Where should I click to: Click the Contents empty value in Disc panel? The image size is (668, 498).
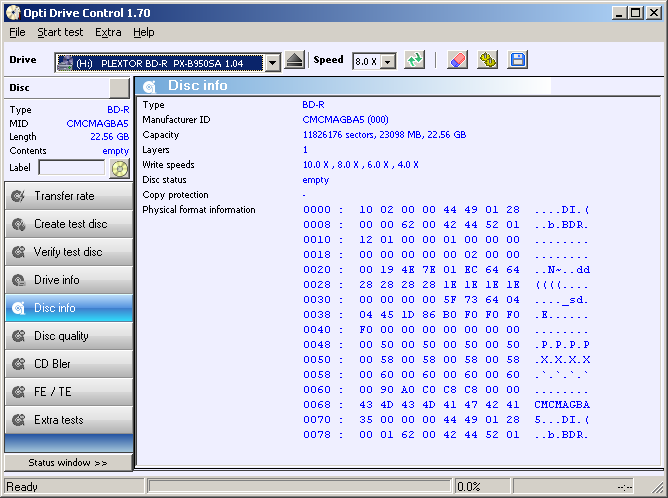coord(115,151)
